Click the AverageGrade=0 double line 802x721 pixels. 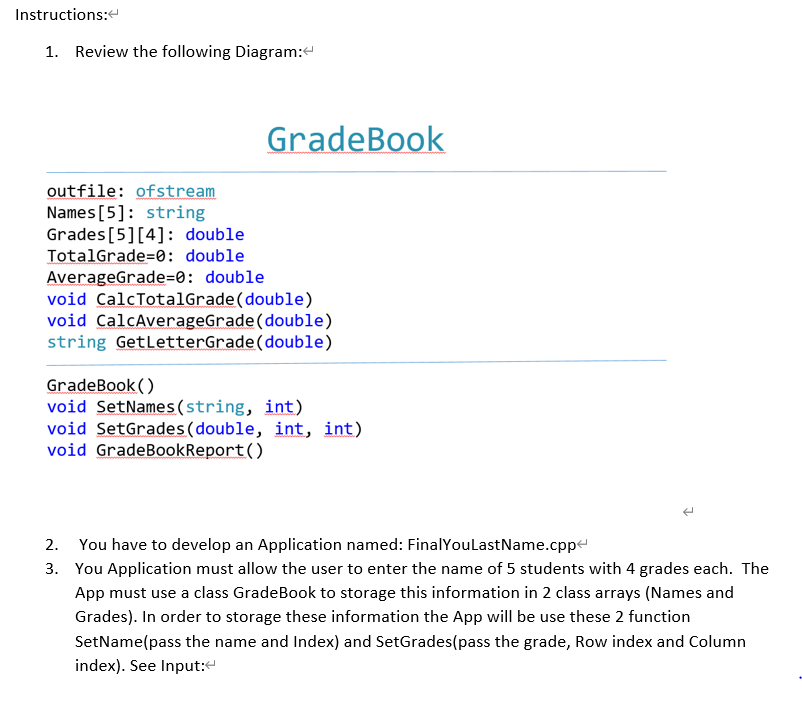154,277
